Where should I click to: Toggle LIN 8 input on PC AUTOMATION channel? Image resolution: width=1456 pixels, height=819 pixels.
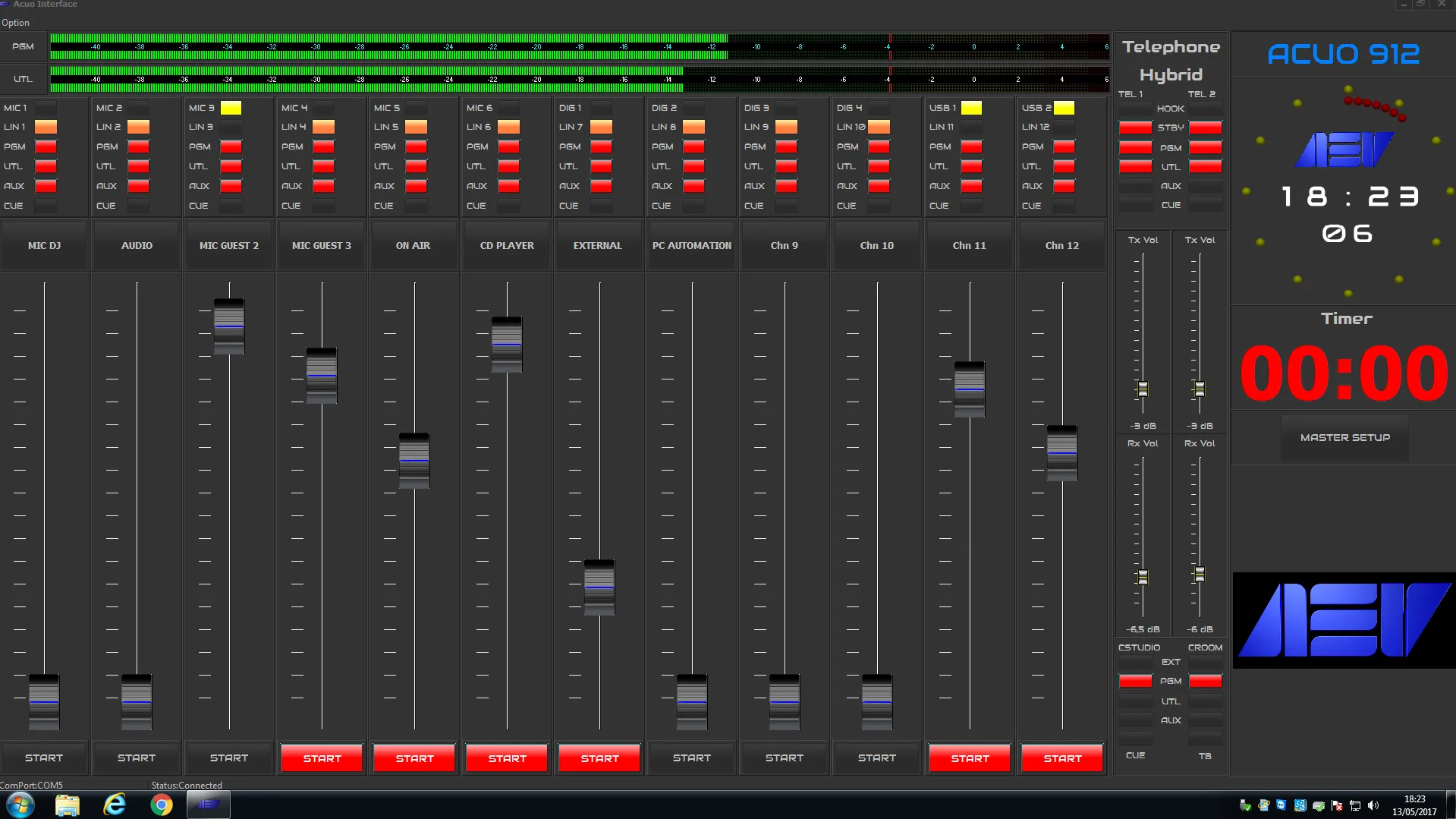click(x=693, y=127)
